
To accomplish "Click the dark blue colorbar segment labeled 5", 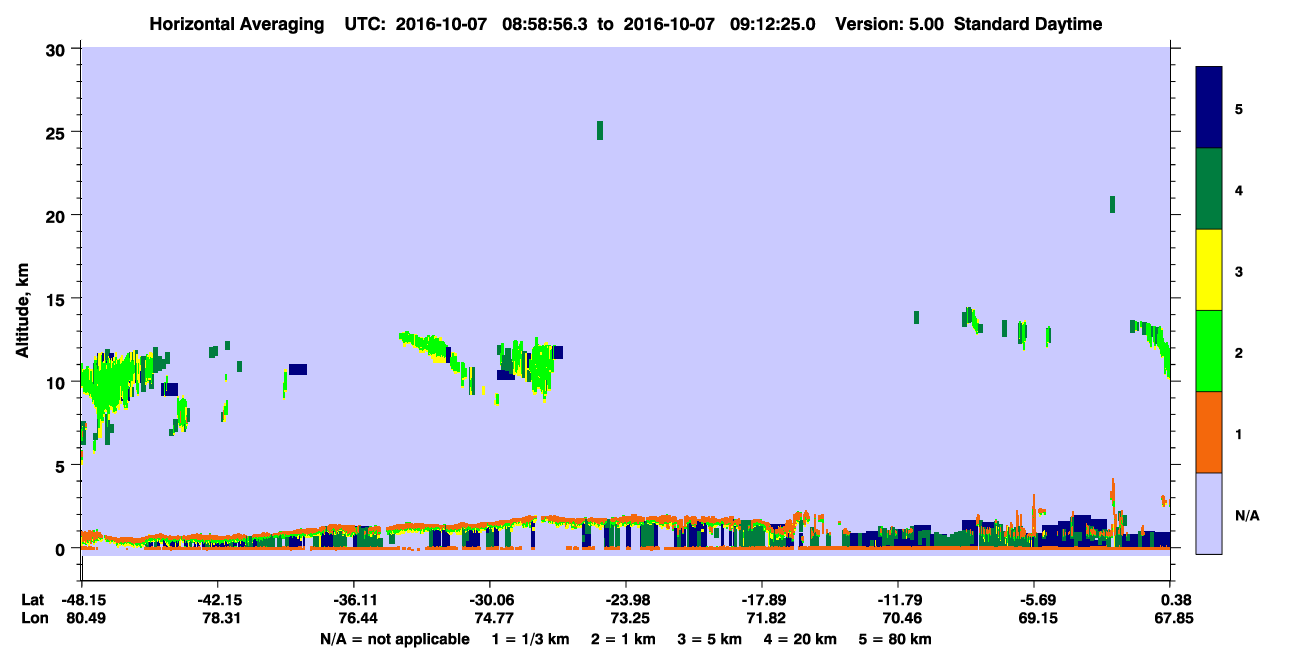I will pos(1209,108).
